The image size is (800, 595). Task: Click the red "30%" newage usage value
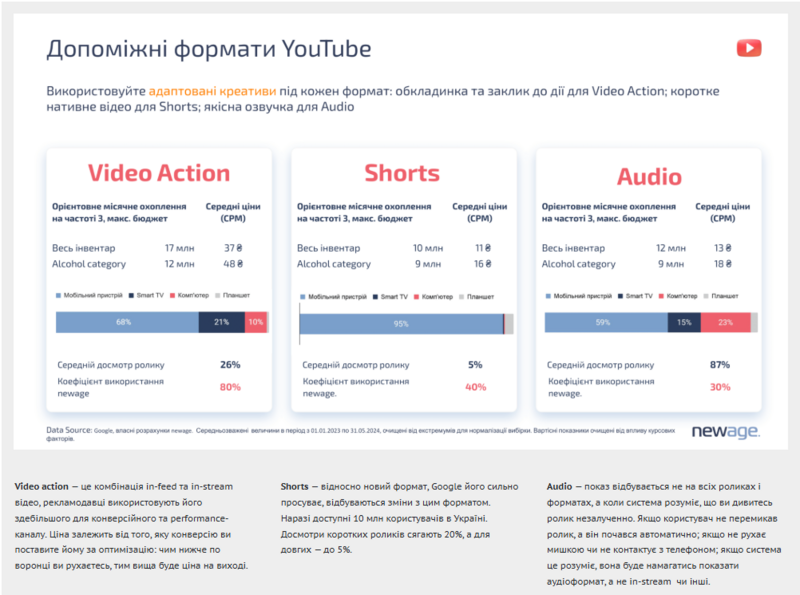pyautogui.click(x=720, y=387)
